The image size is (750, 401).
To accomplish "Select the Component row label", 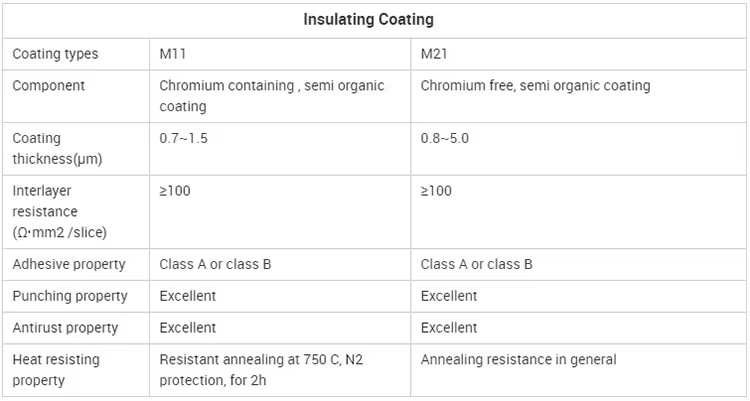I will 48,86.
